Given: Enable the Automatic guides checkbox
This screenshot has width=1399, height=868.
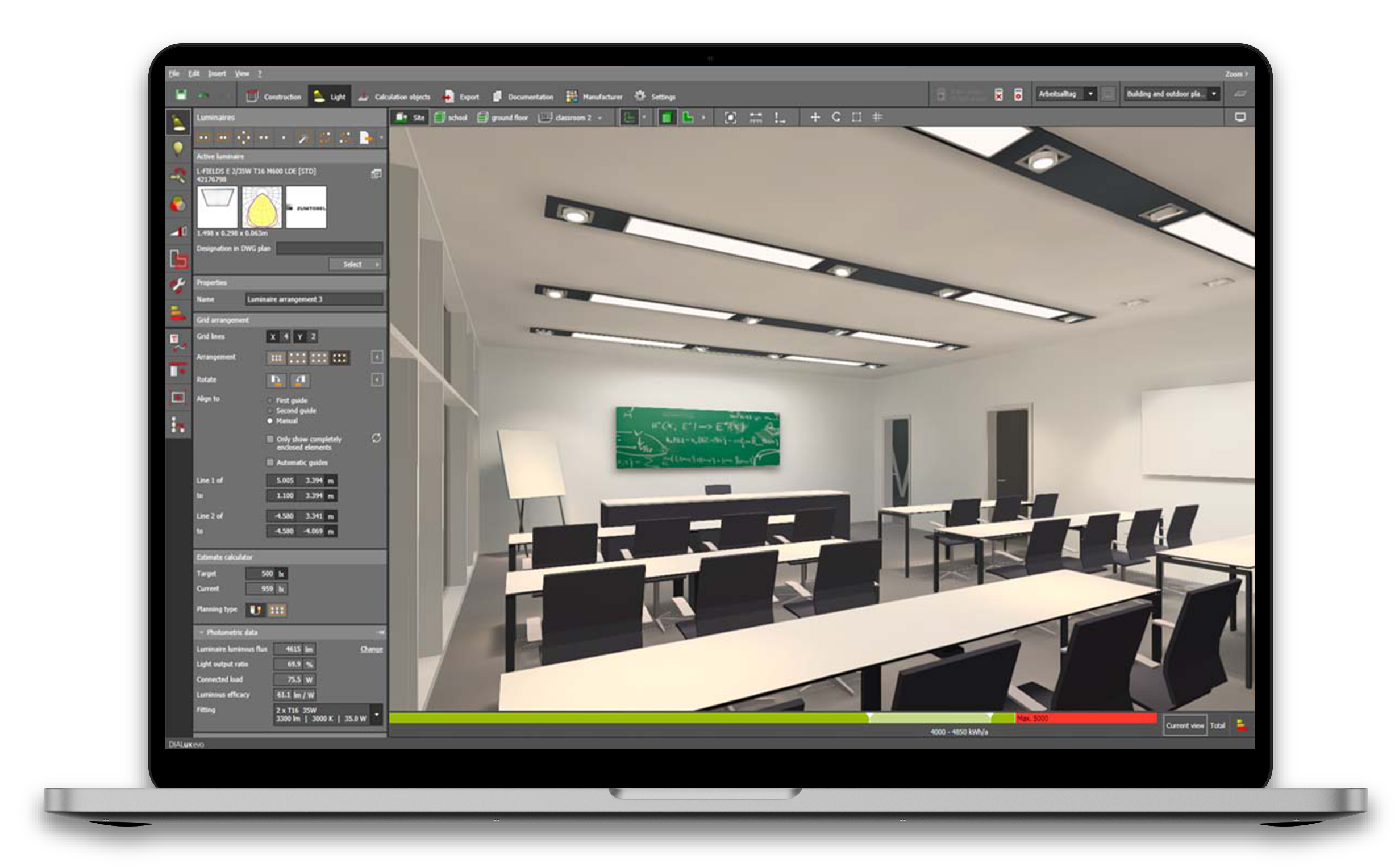Looking at the screenshot, I should [x=270, y=462].
